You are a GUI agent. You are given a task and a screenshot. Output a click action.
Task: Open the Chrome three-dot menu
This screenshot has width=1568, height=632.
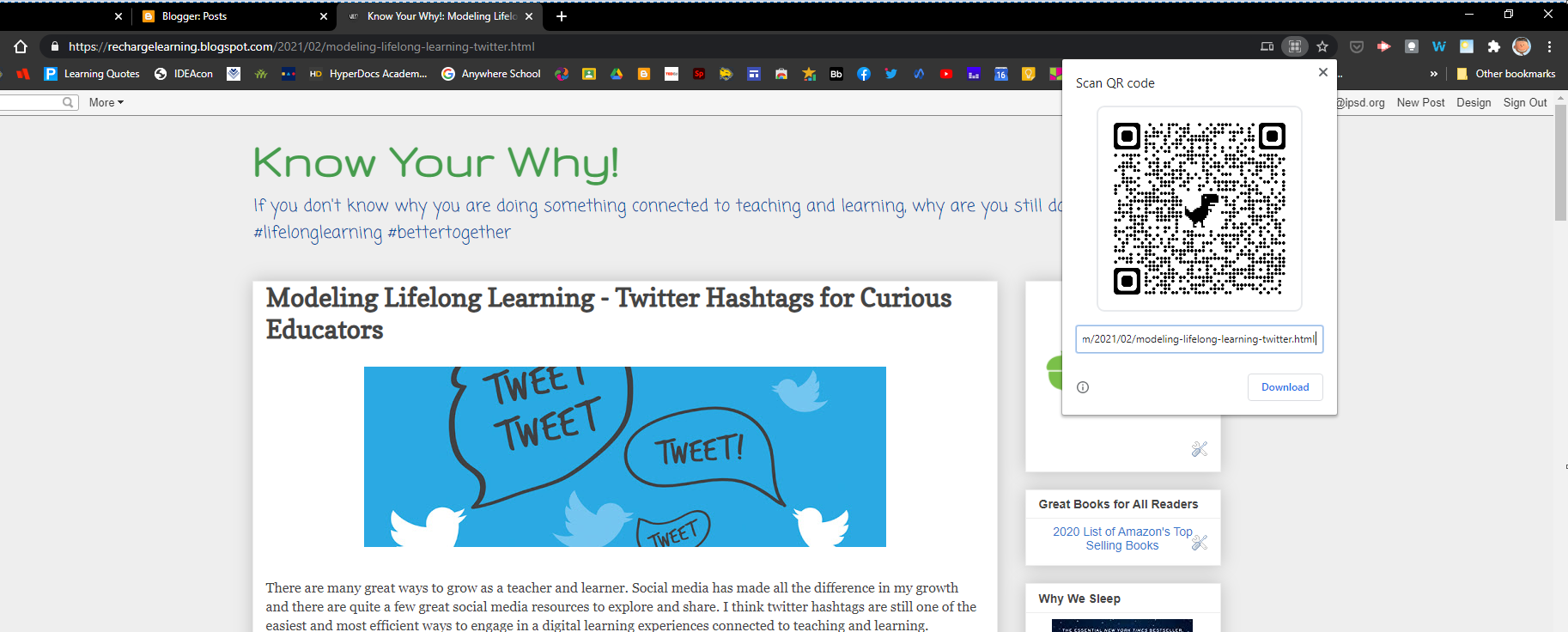[x=1550, y=46]
